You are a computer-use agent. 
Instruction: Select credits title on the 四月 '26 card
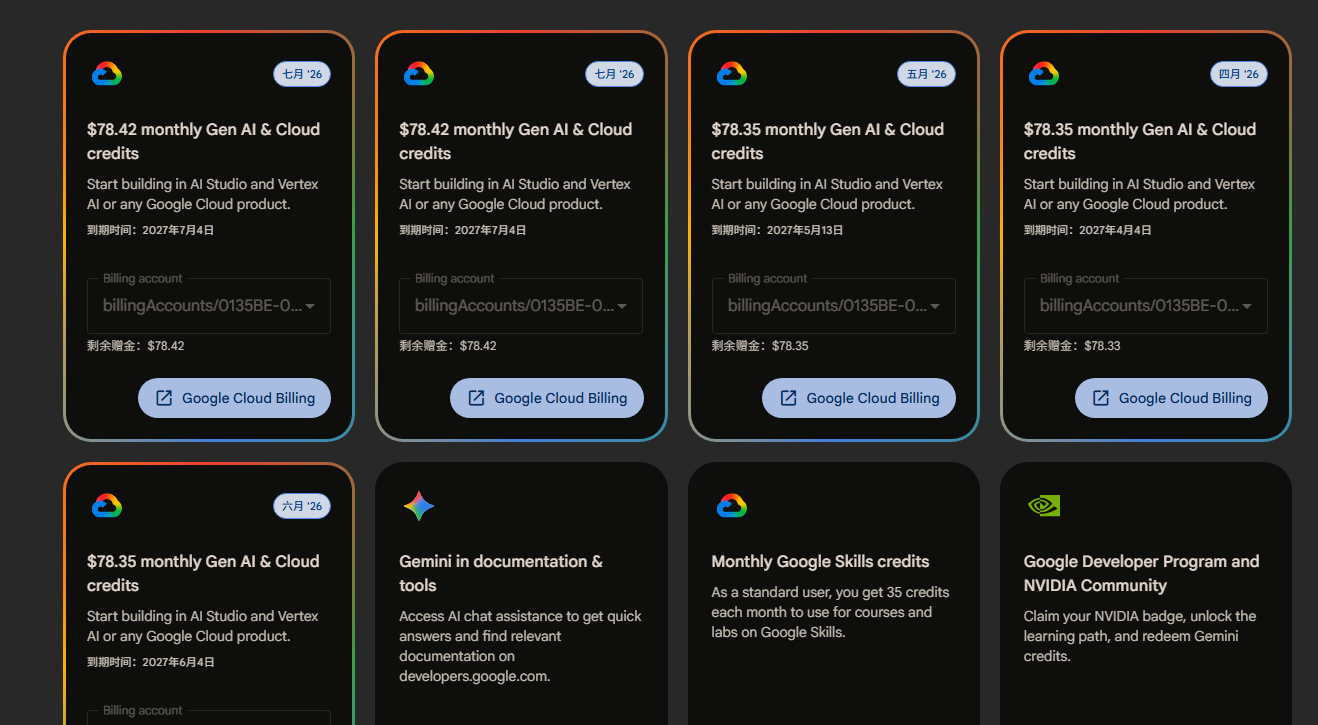click(1140, 141)
